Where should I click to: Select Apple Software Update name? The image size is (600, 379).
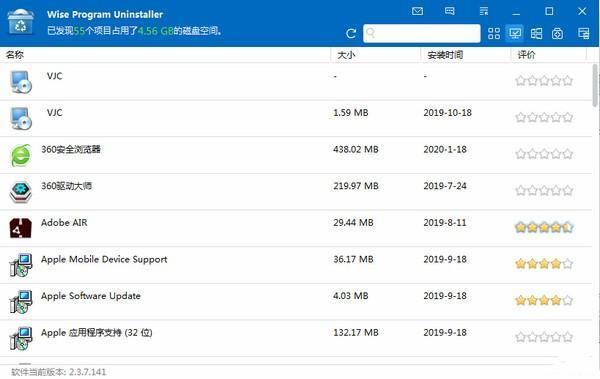91,296
